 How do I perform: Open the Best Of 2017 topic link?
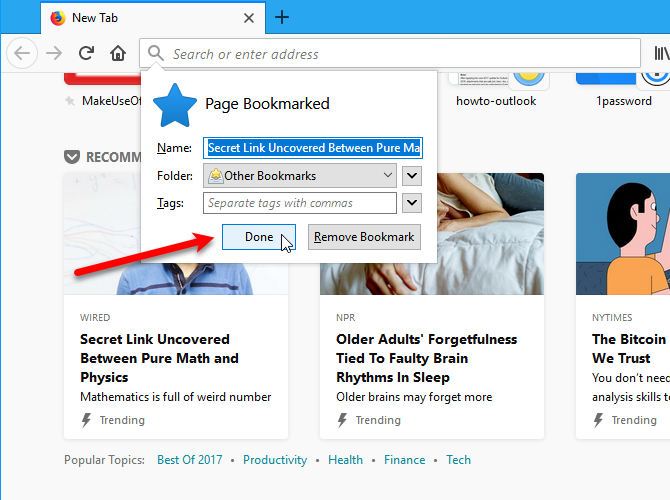click(x=190, y=460)
